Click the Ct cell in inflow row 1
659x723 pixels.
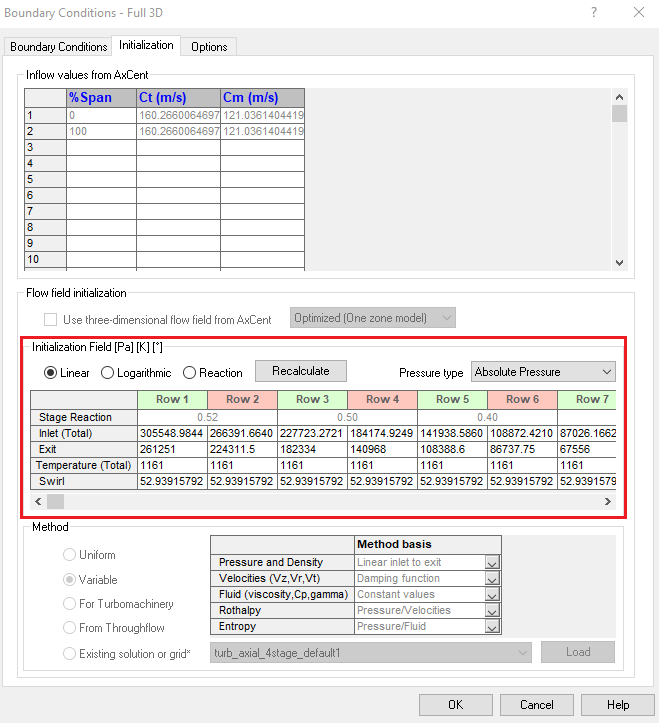coord(178,115)
